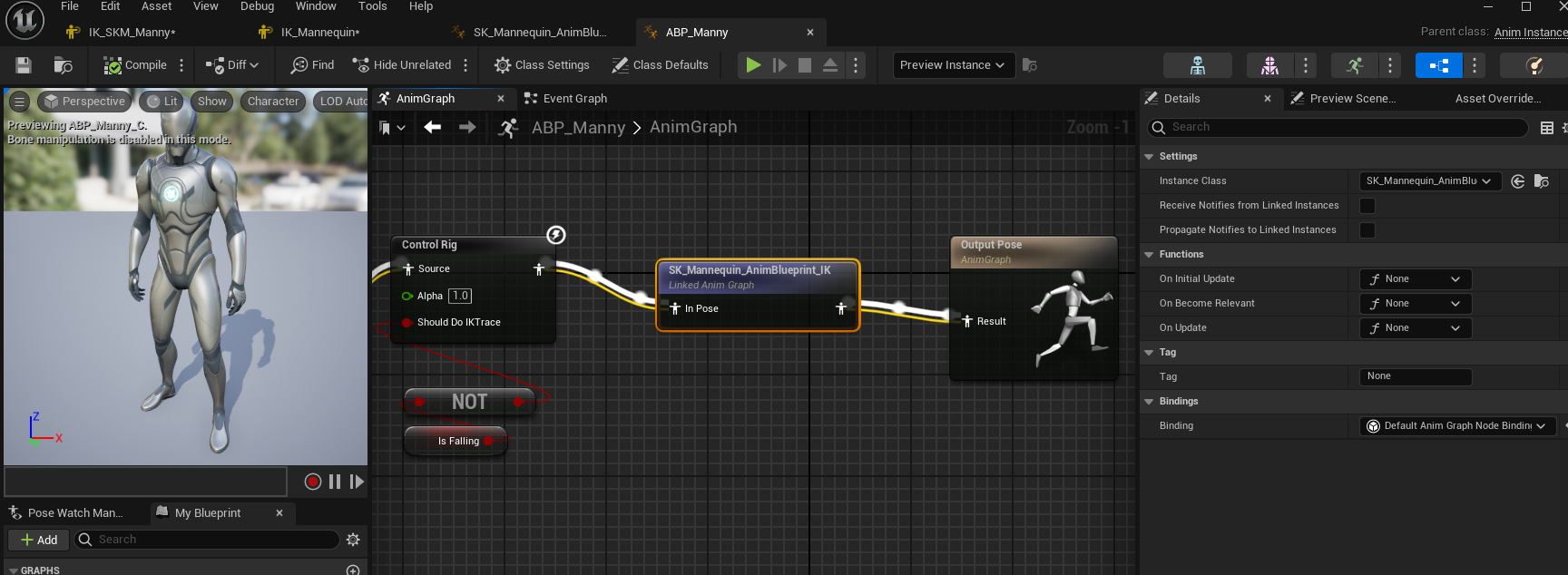This screenshot has height=575, width=1568.
Task: Switch to Skeletal Mesh editor mode icon
Action: click(x=1270, y=65)
